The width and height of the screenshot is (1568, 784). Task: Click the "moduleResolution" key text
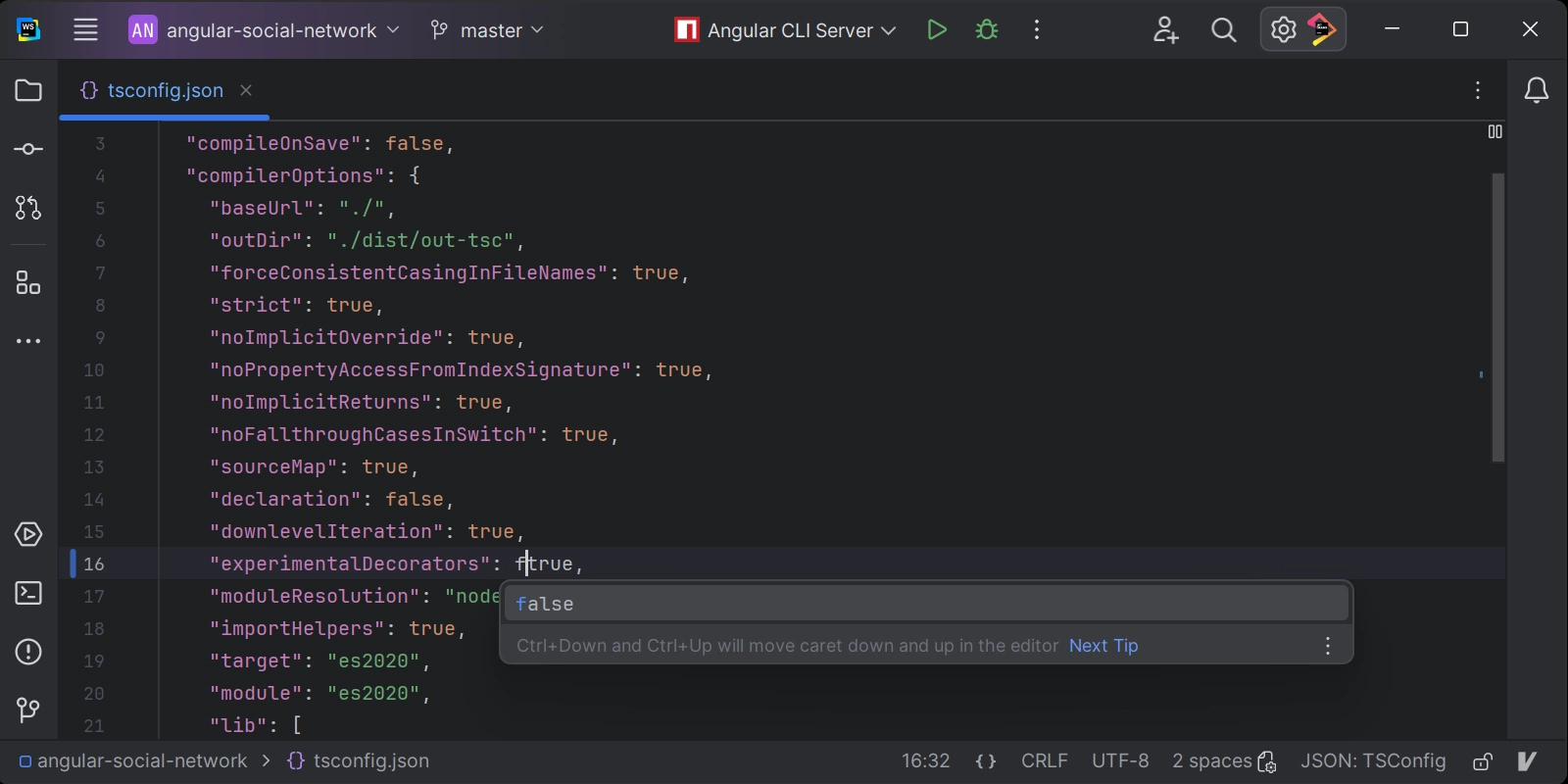point(315,596)
